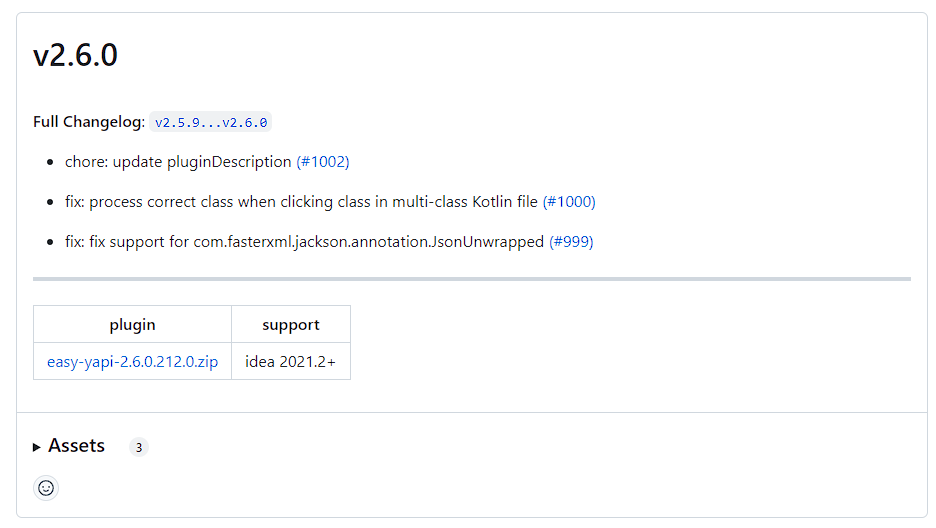Open pull request #1000

(x=569, y=202)
